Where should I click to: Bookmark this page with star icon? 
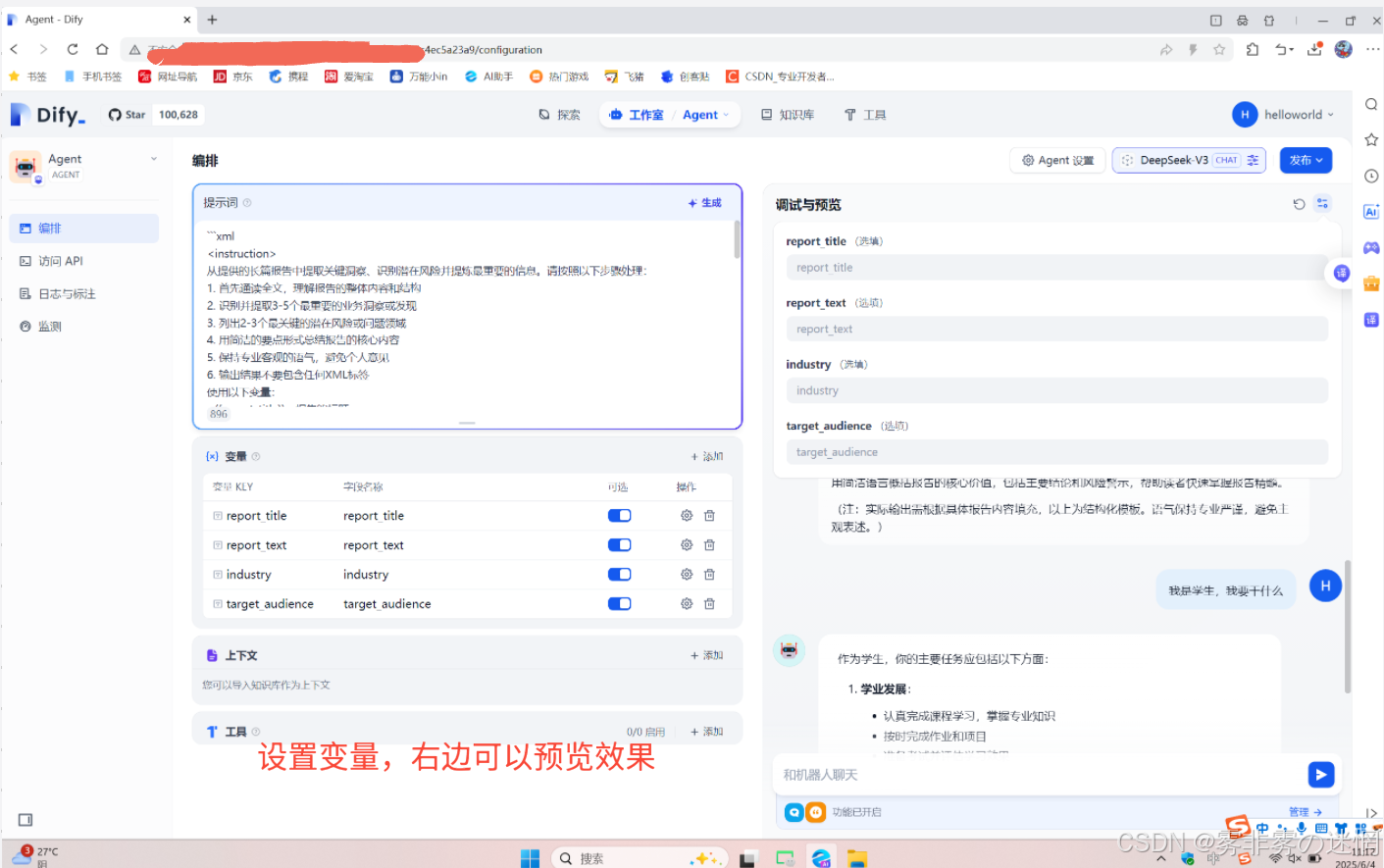coord(1219,49)
